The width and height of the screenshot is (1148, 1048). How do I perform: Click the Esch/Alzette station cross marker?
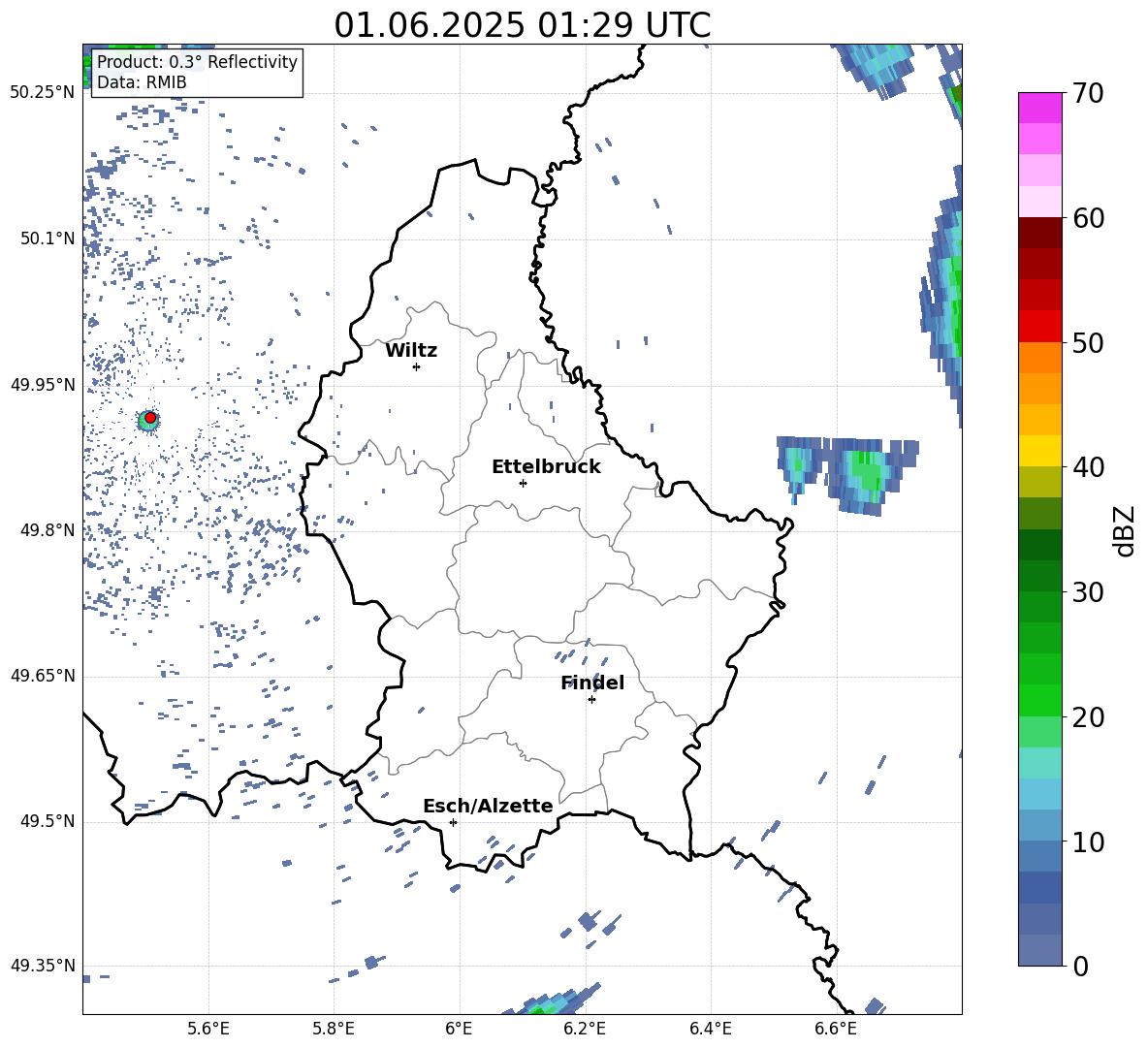[x=453, y=822]
